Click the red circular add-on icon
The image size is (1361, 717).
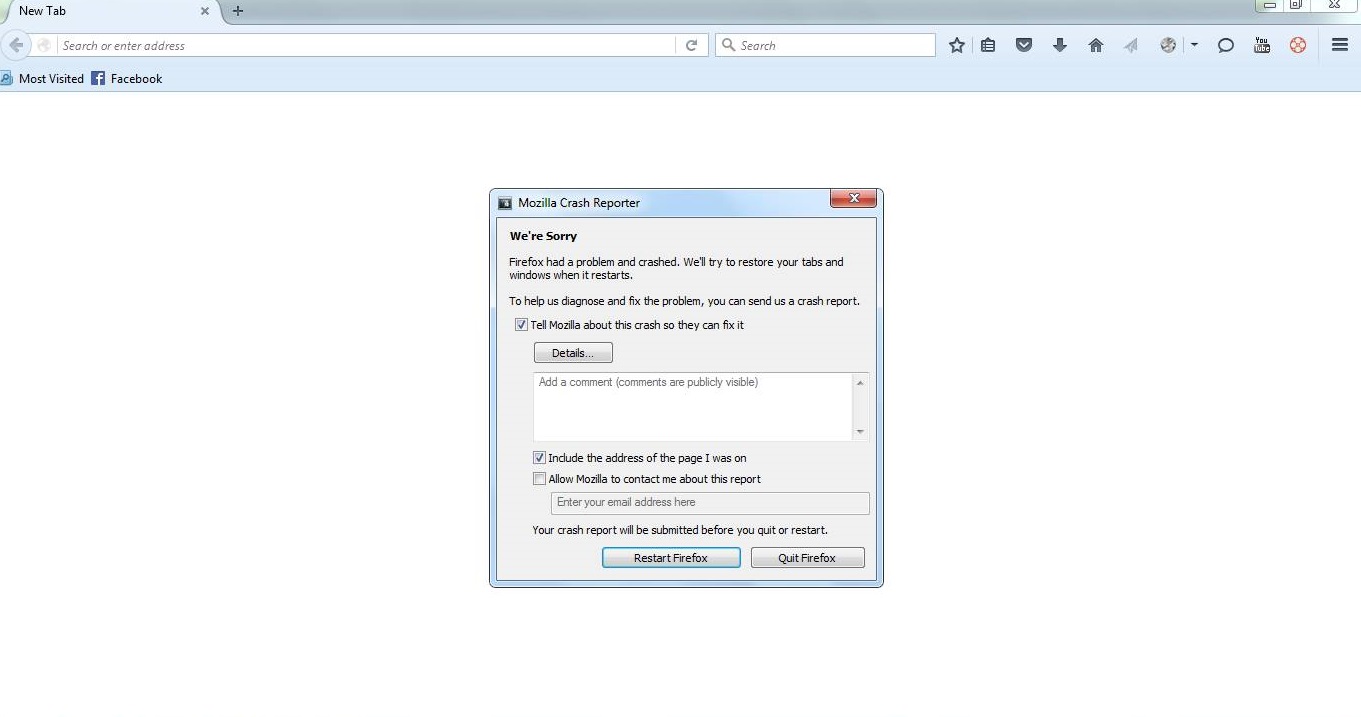coord(1298,45)
